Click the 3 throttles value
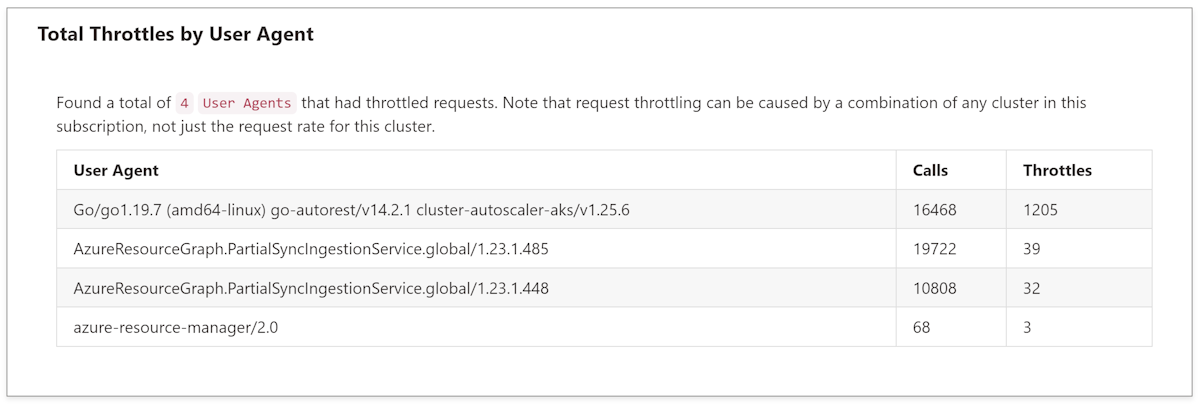Image resolution: width=1200 pixels, height=404 pixels. [1027, 327]
